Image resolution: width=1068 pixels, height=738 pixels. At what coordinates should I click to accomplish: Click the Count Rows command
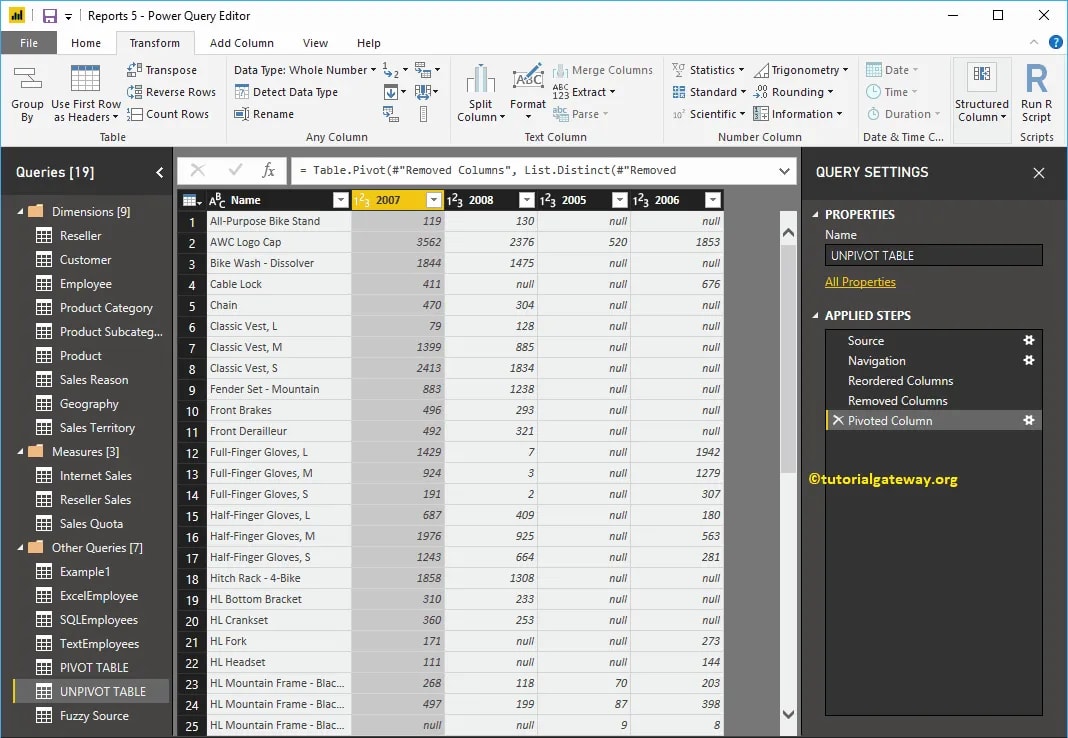click(169, 113)
